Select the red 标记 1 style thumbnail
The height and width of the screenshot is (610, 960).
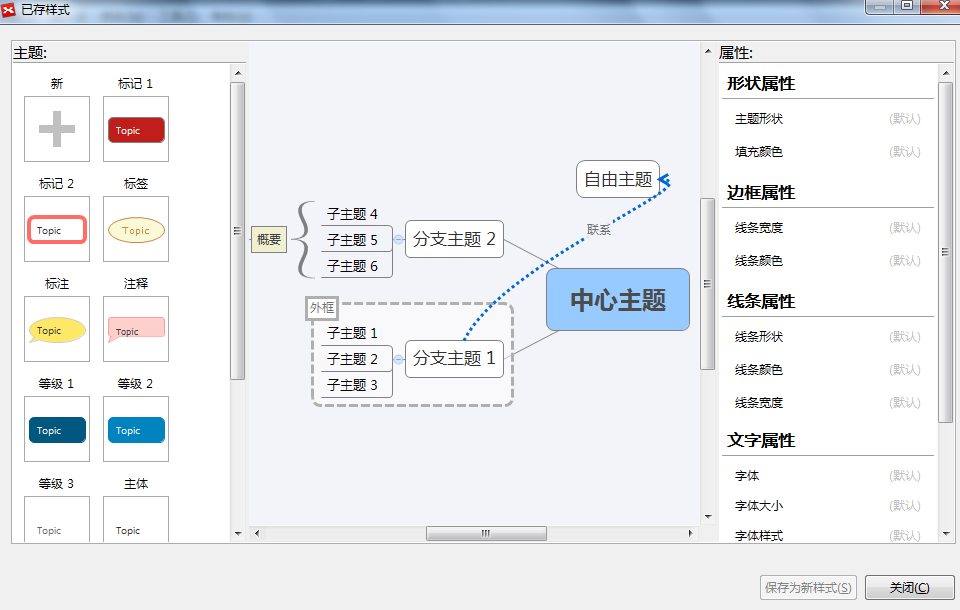(135, 129)
